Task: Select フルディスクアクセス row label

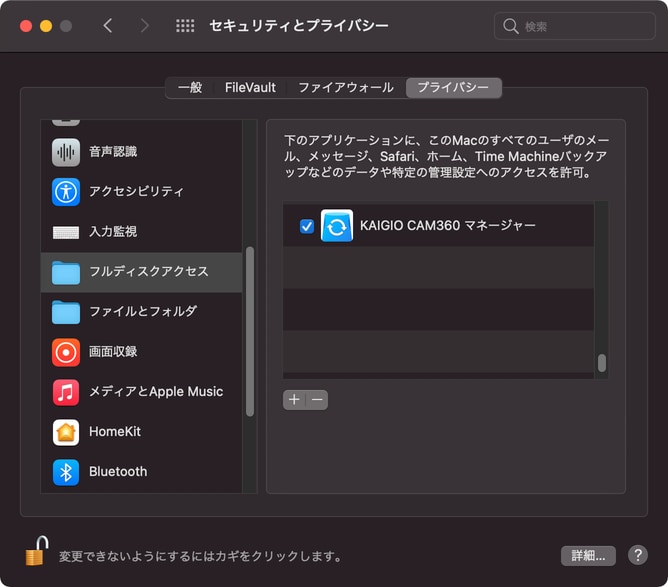Action: (148, 271)
